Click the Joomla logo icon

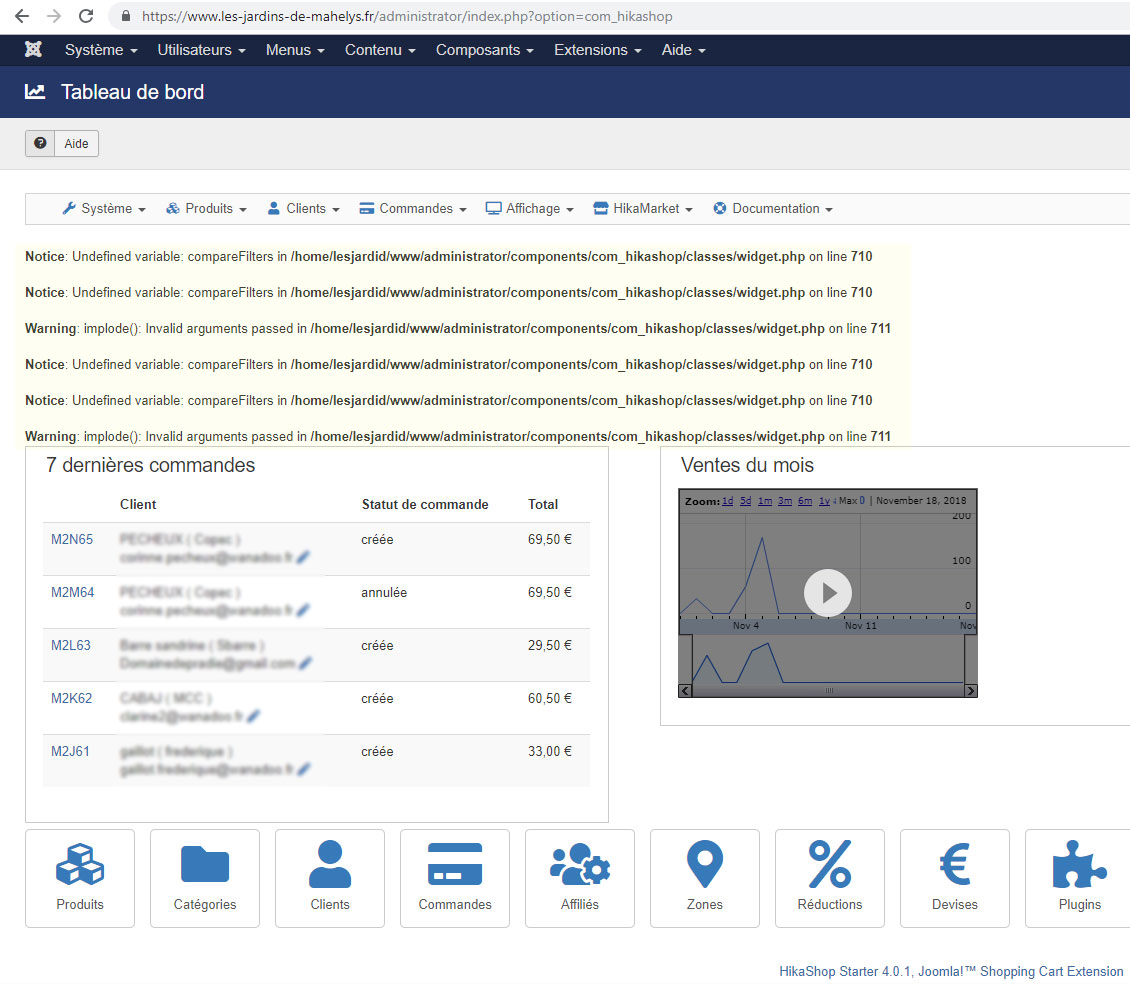(35, 50)
